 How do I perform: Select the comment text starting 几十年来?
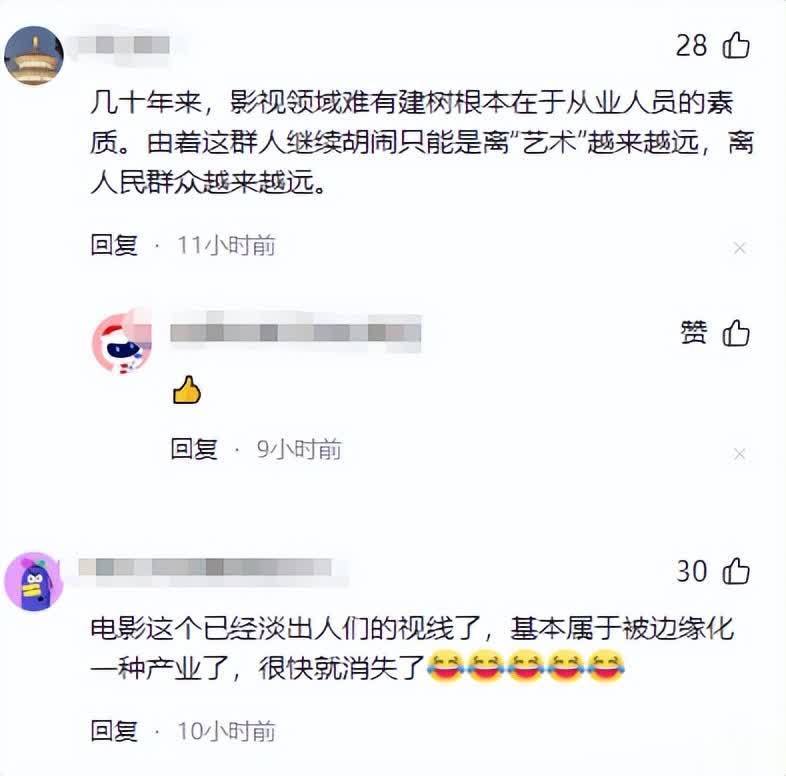[422, 142]
